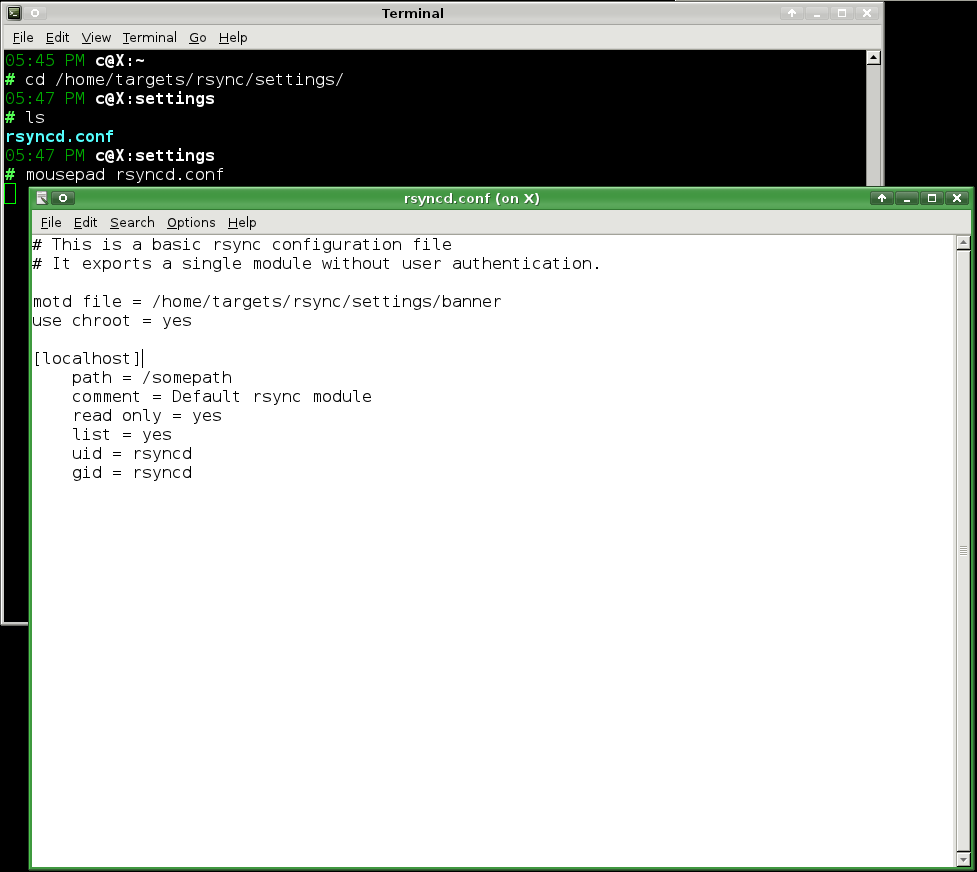This screenshot has height=872, width=977.
Task: Click the Mousepad vertical scrollbar handle
Action: coord(963,550)
